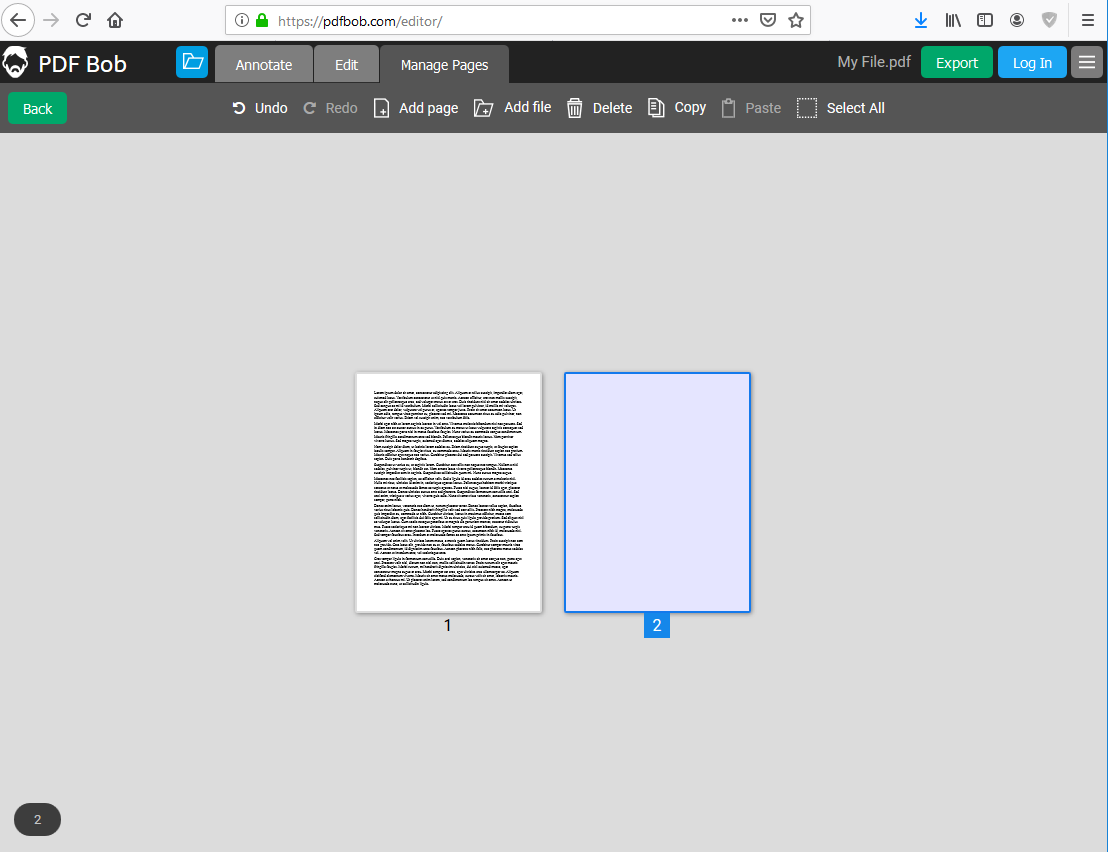Image resolution: width=1108 pixels, height=852 pixels.
Task: Click Select All pages
Action: 840,108
